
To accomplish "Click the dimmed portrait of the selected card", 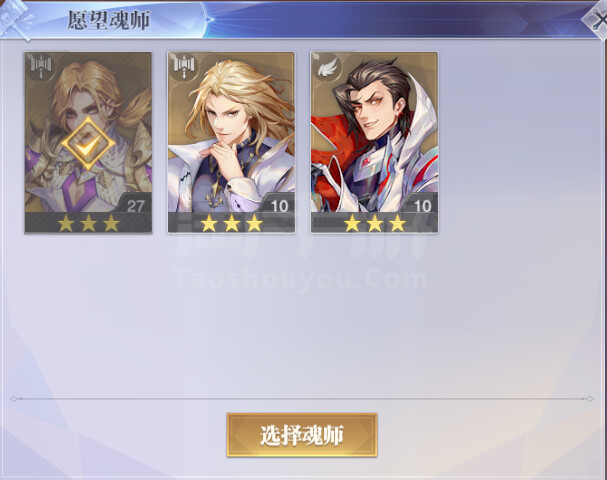I will pyautogui.click(x=88, y=132).
